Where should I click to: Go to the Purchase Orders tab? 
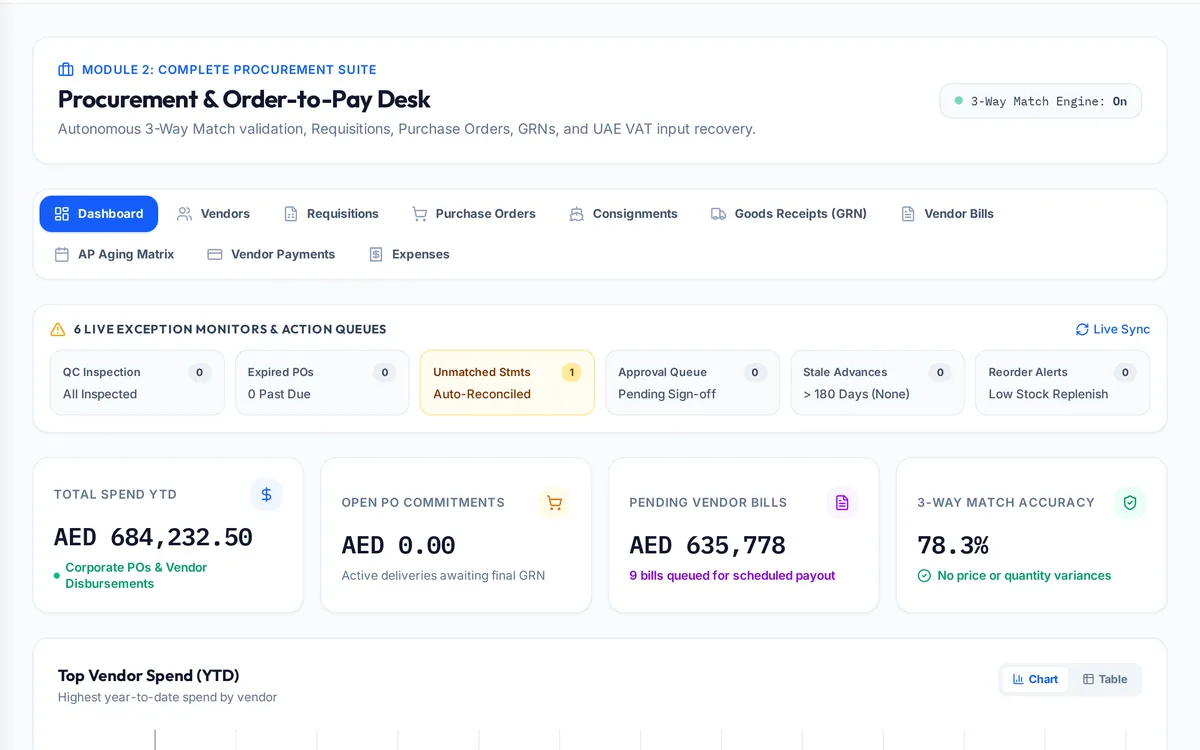pos(474,214)
